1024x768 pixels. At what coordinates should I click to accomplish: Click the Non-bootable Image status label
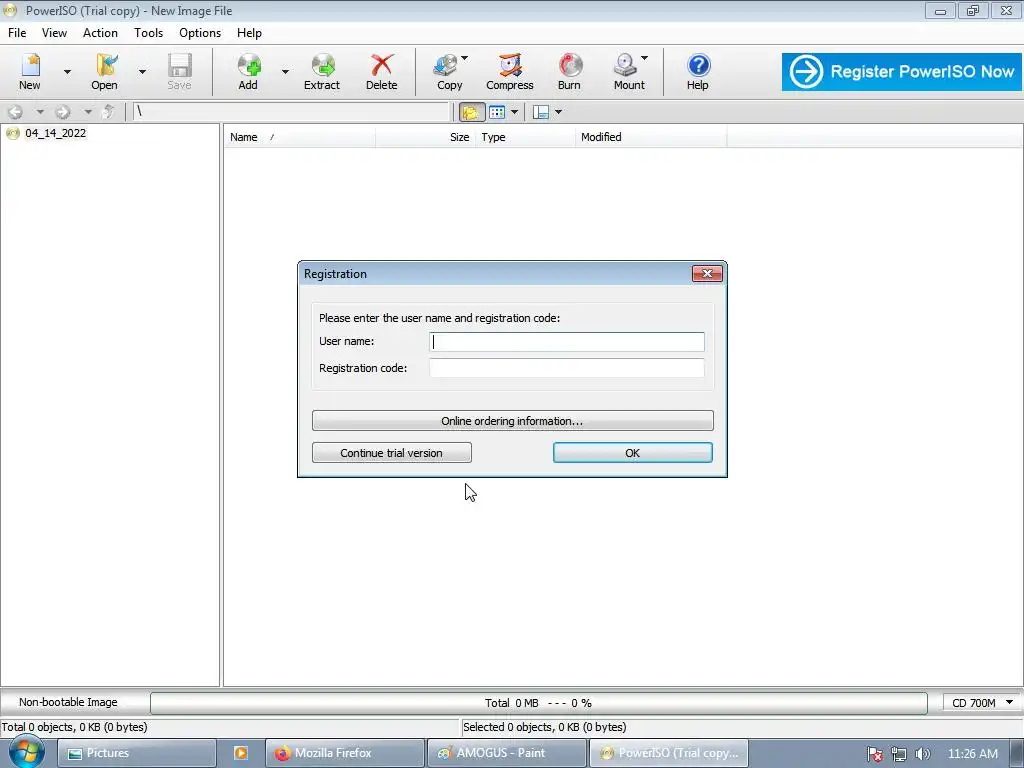point(68,702)
